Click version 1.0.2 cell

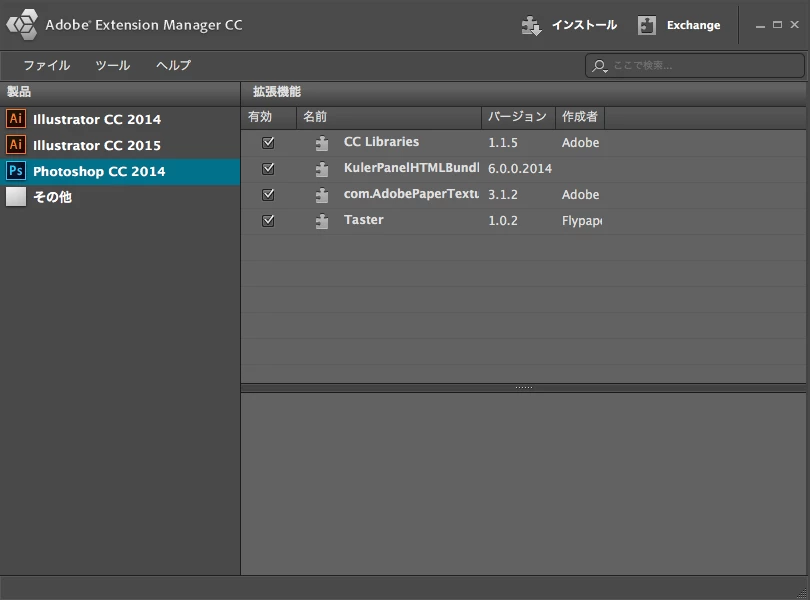point(503,221)
